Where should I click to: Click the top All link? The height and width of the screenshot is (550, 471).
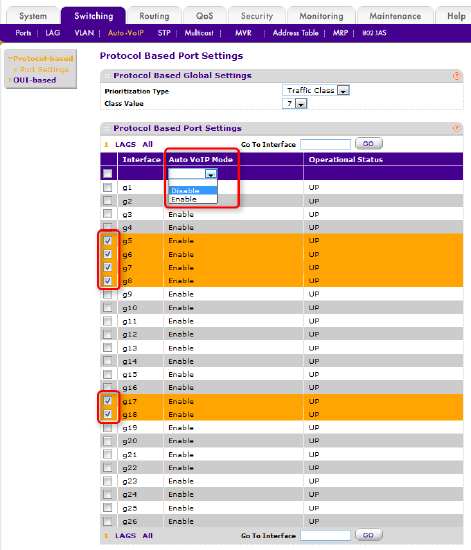pyautogui.click(x=147, y=144)
